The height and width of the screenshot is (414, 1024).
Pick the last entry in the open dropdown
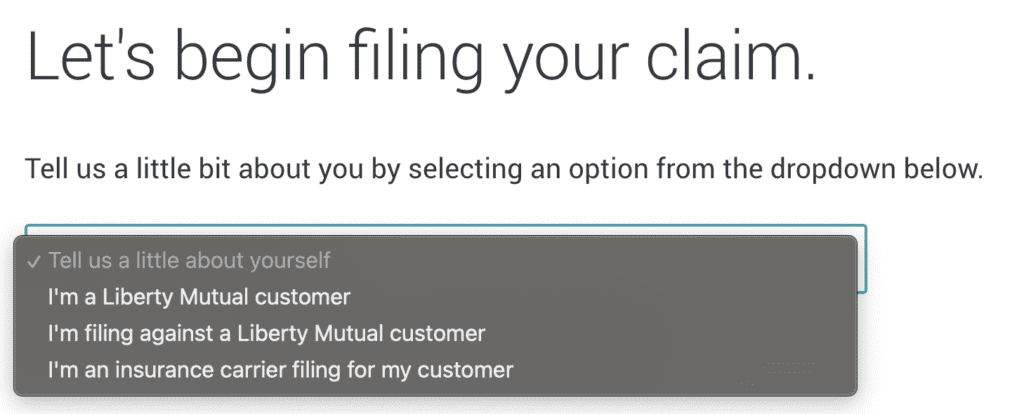coord(280,370)
